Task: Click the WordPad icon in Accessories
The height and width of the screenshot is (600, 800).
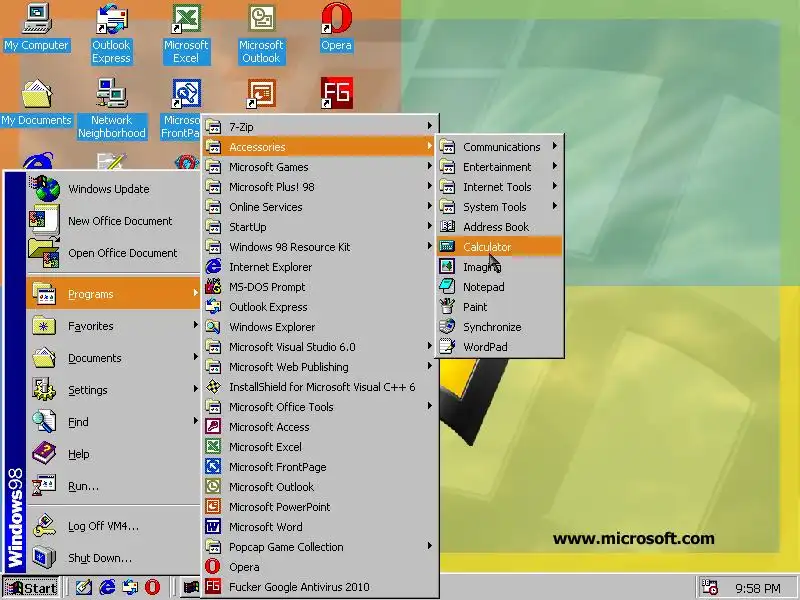Action: coord(447,346)
